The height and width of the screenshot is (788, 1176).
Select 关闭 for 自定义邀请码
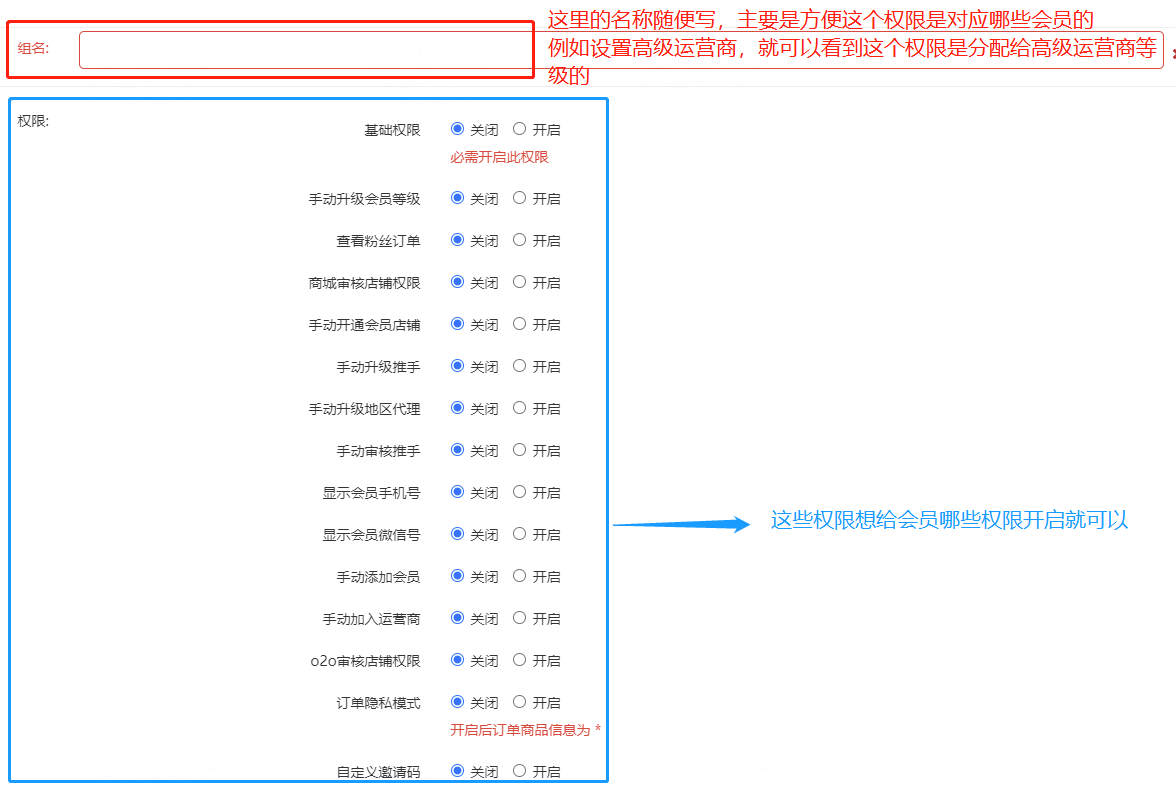pyautogui.click(x=457, y=771)
